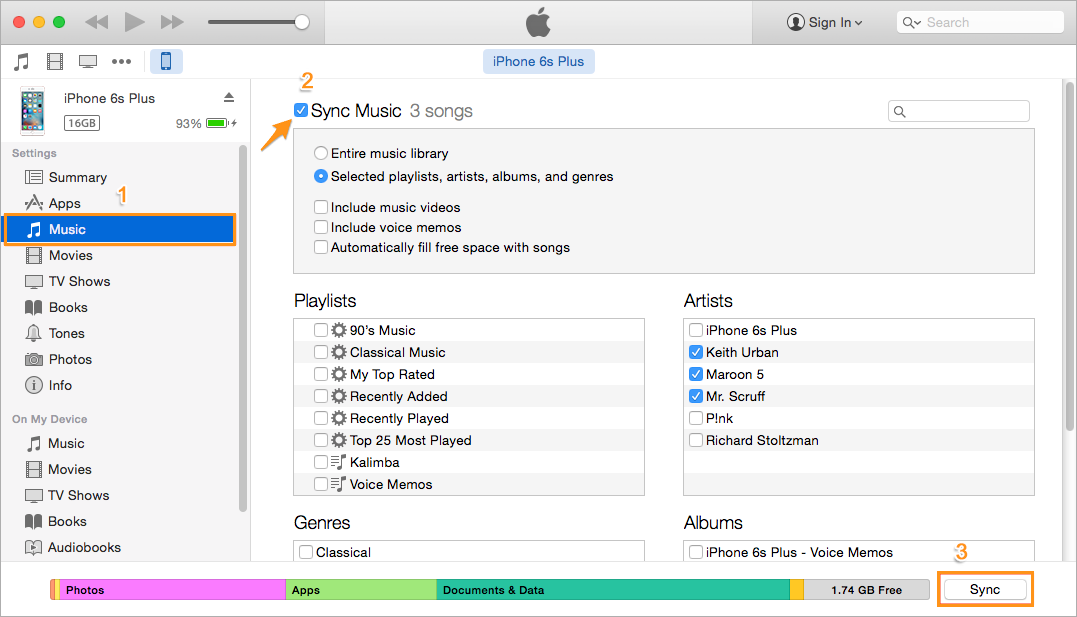Open the Sign In account menu
Viewport: 1077px width, 617px height.
coord(824,22)
